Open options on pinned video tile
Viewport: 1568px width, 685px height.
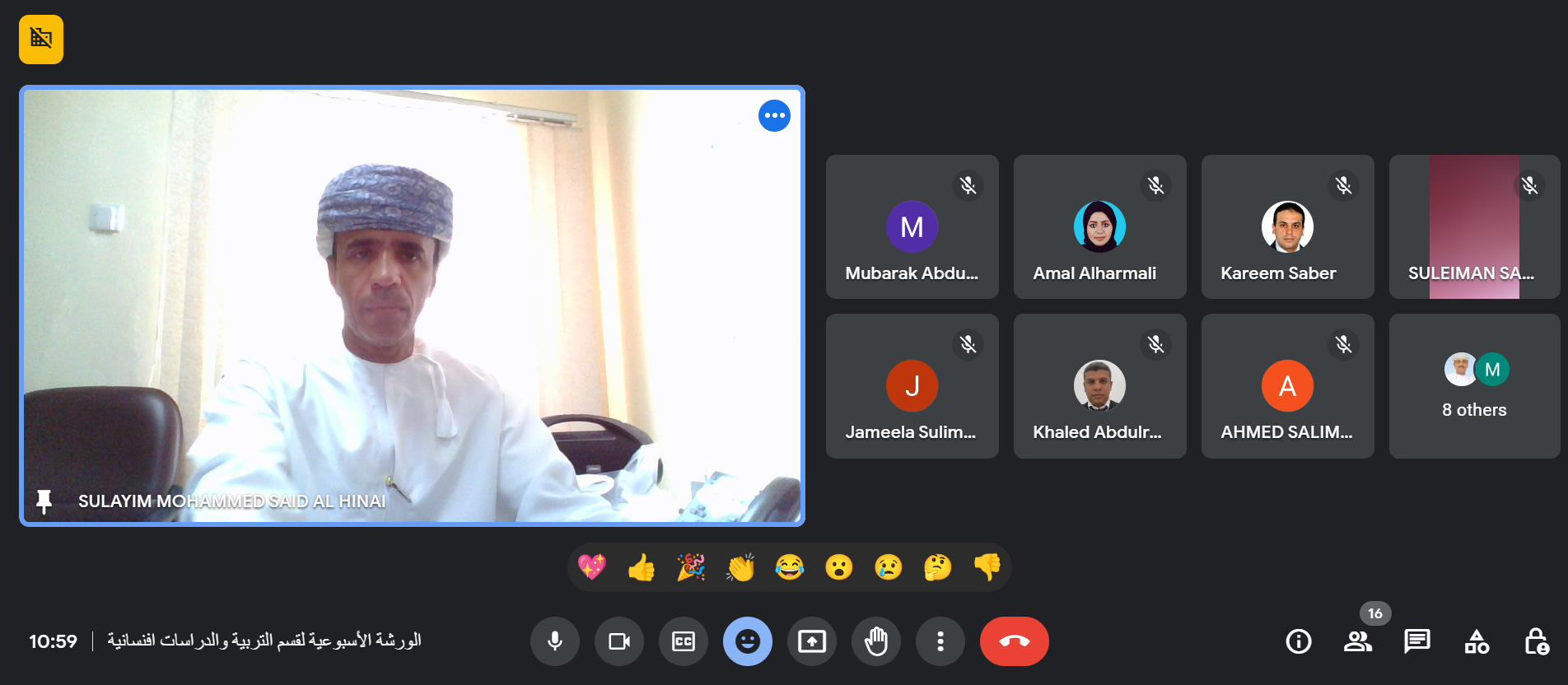pyautogui.click(x=774, y=115)
